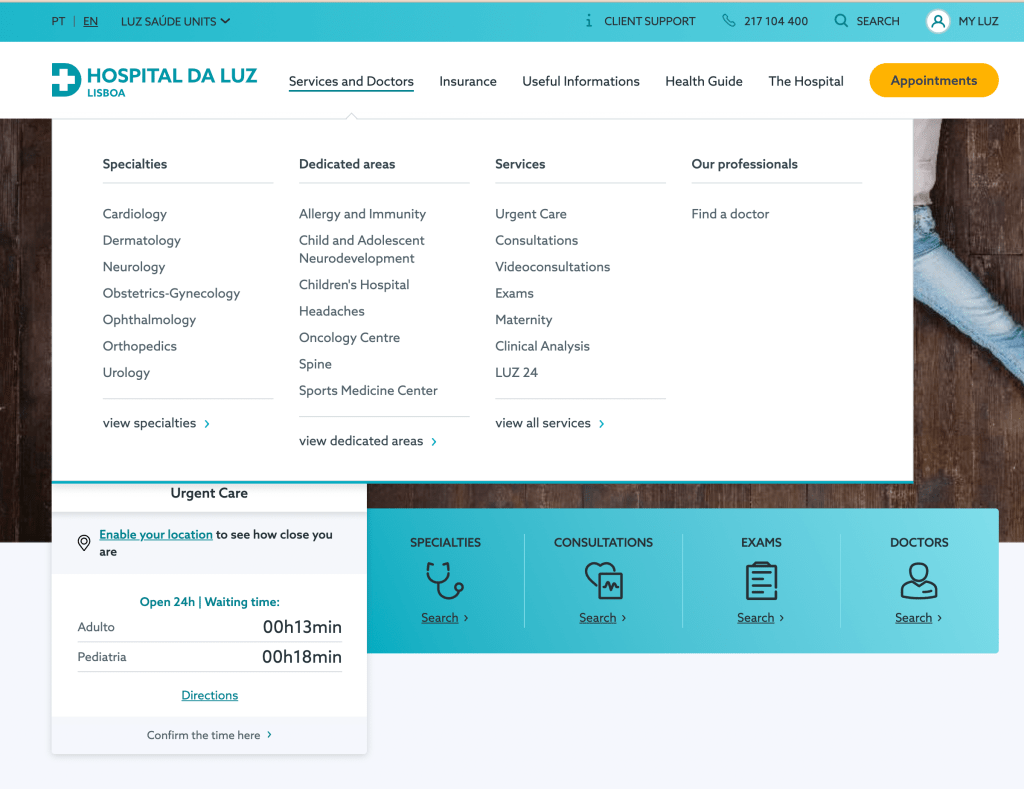
Task: Click the Doctors person icon
Action: (919, 580)
